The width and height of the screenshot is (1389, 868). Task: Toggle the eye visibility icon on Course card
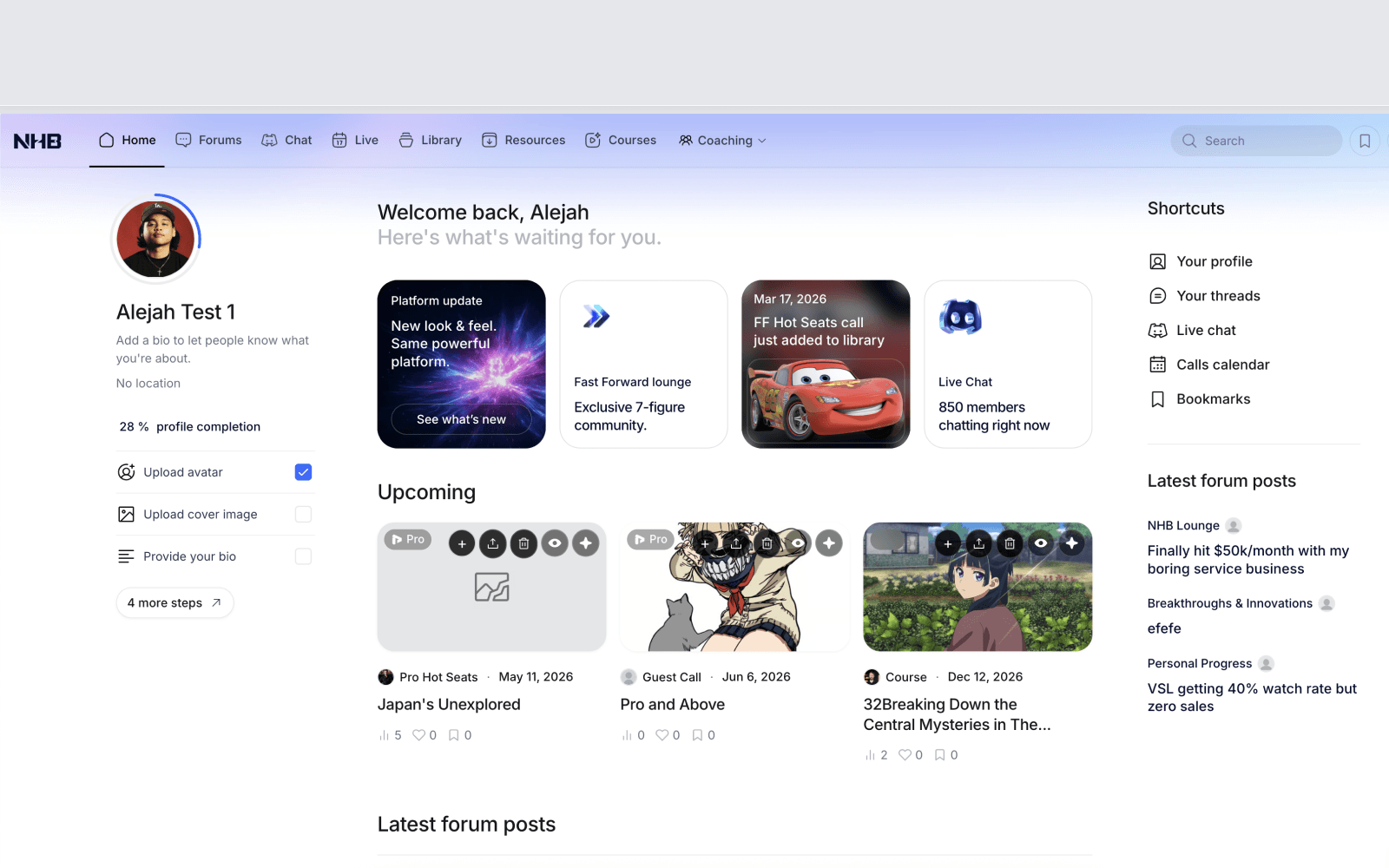(x=1041, y=543)
